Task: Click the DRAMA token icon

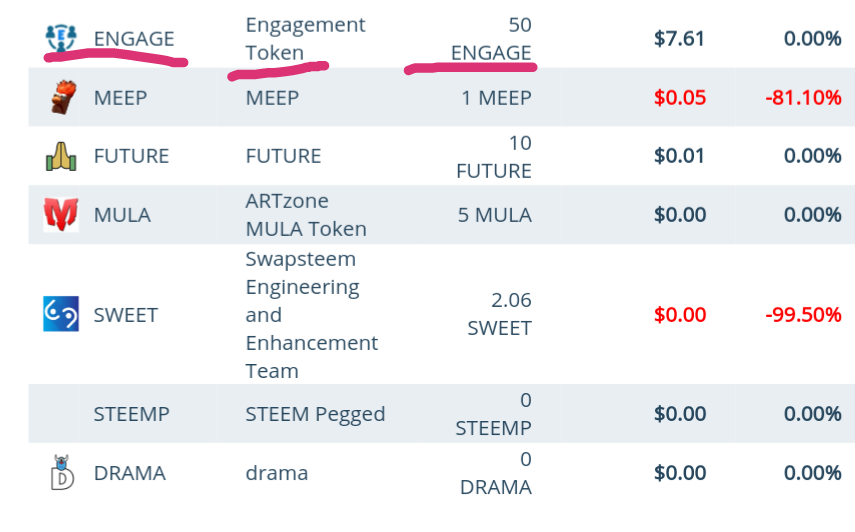Action: 62,473
